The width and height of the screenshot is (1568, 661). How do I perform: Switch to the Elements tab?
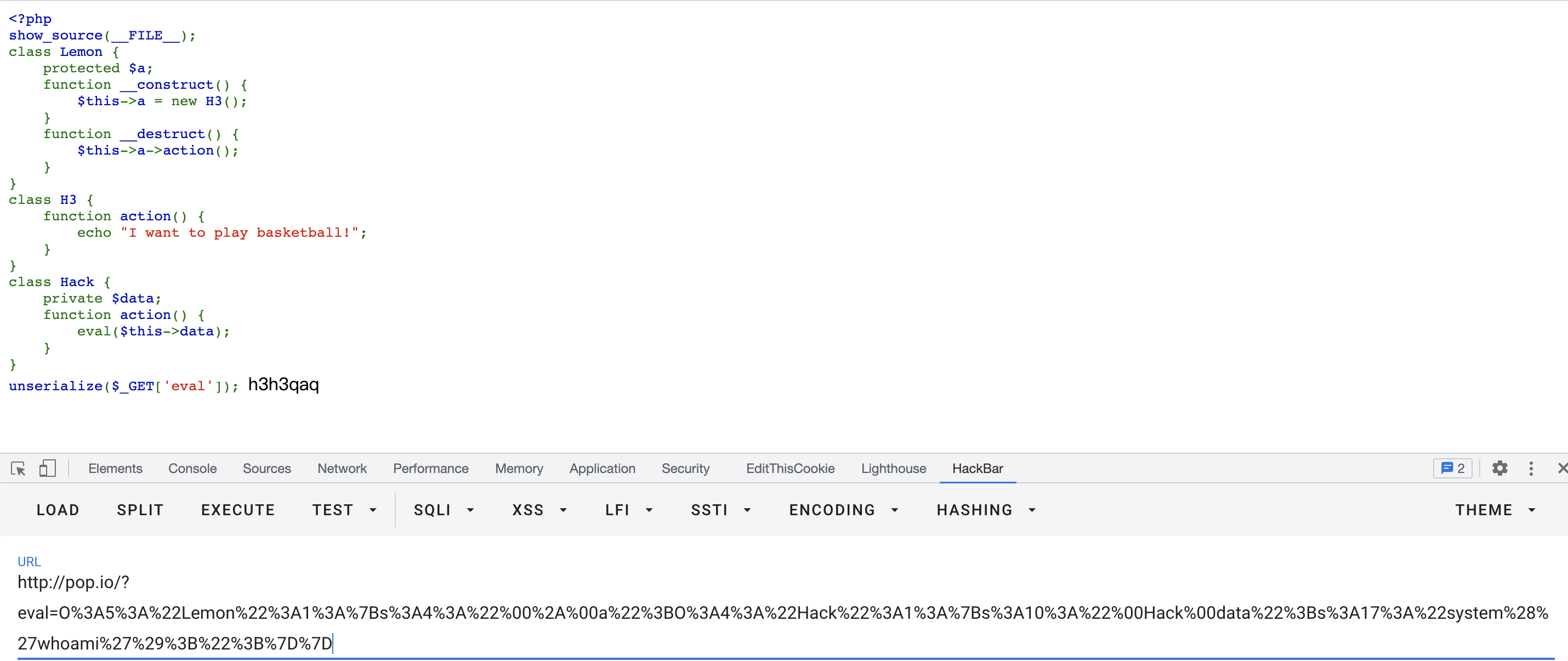115,468
